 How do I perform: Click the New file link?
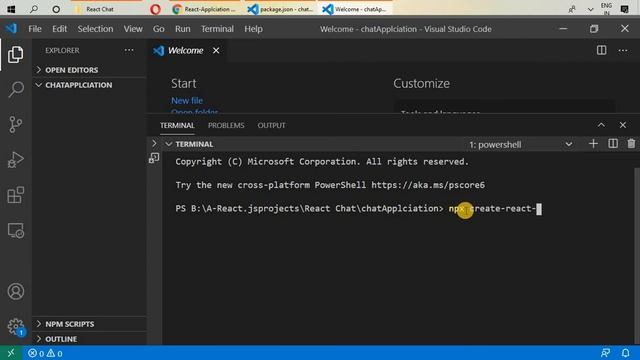(187, 100)
